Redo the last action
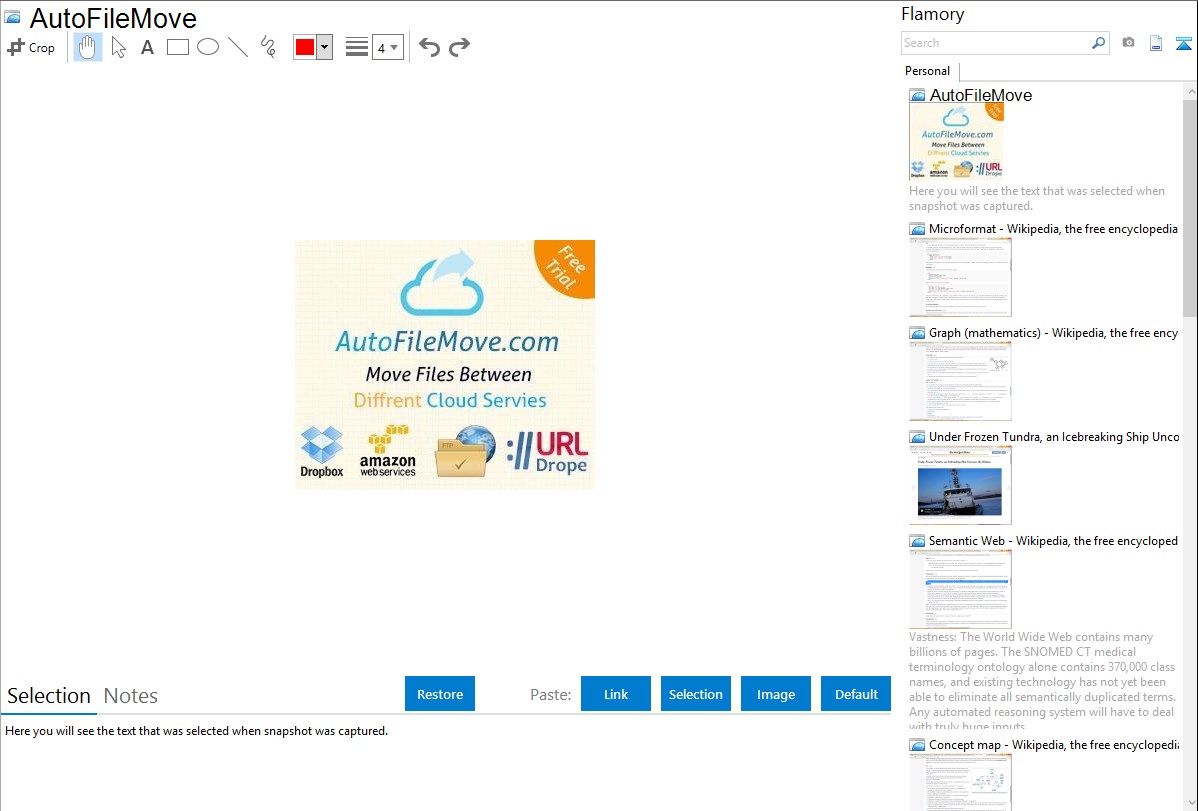The width and height of the screenshot is (1198, 811). click(x=459, y=47)
